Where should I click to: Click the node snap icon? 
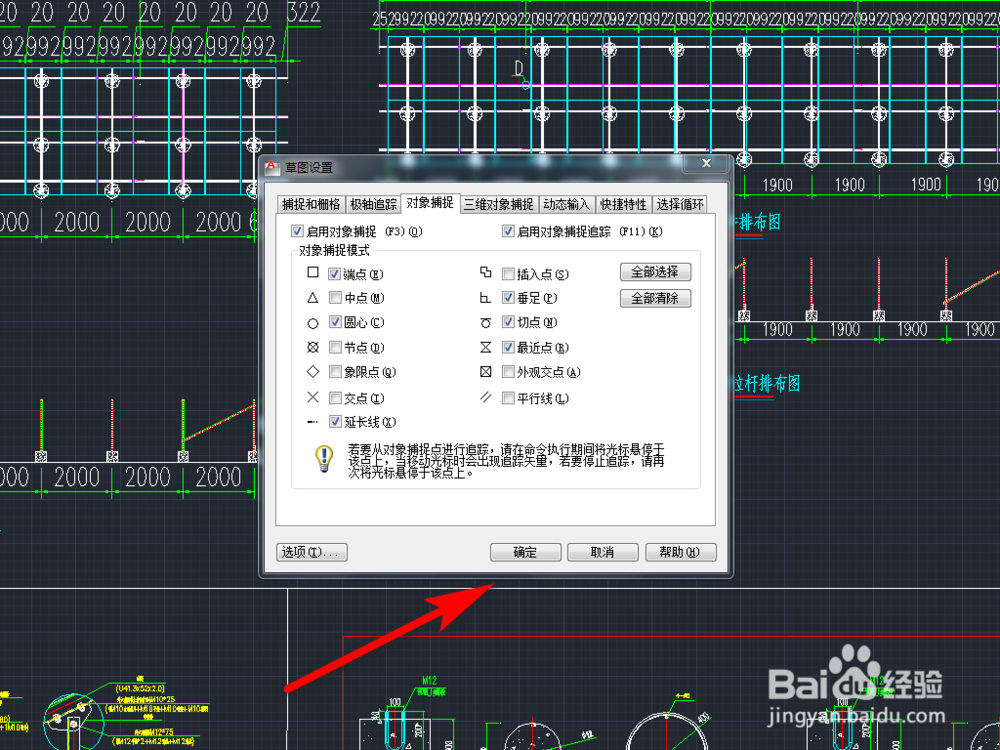312,348
